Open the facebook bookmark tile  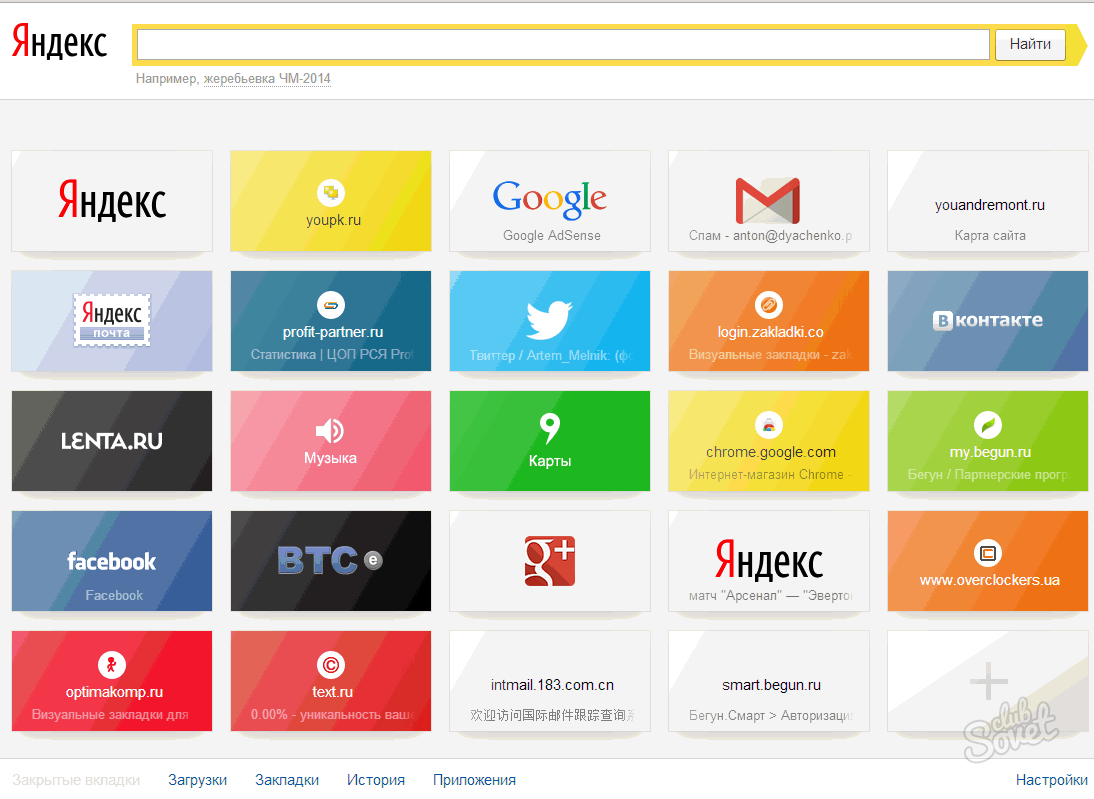[x=111, y=561]
